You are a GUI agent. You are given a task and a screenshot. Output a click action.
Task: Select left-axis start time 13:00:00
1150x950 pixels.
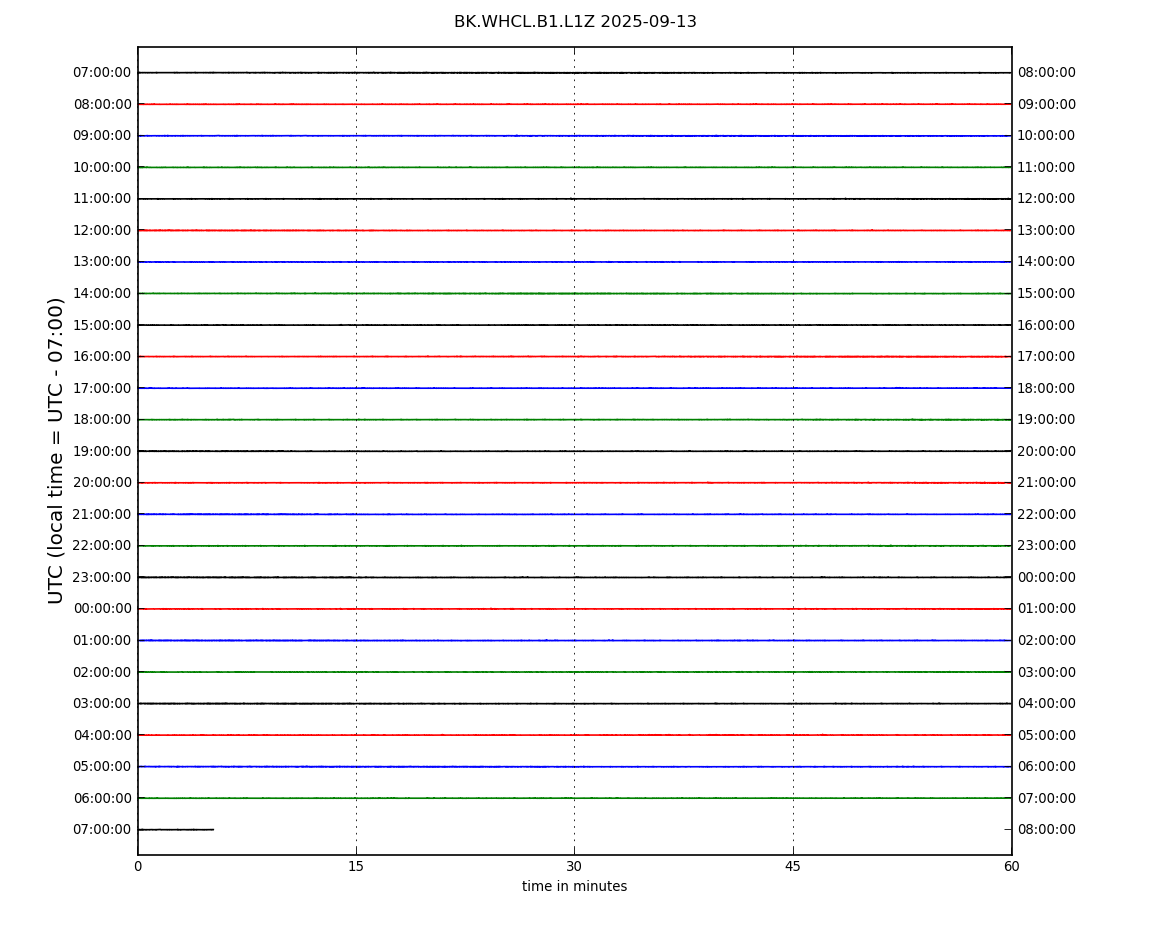[x=102, y=262]
